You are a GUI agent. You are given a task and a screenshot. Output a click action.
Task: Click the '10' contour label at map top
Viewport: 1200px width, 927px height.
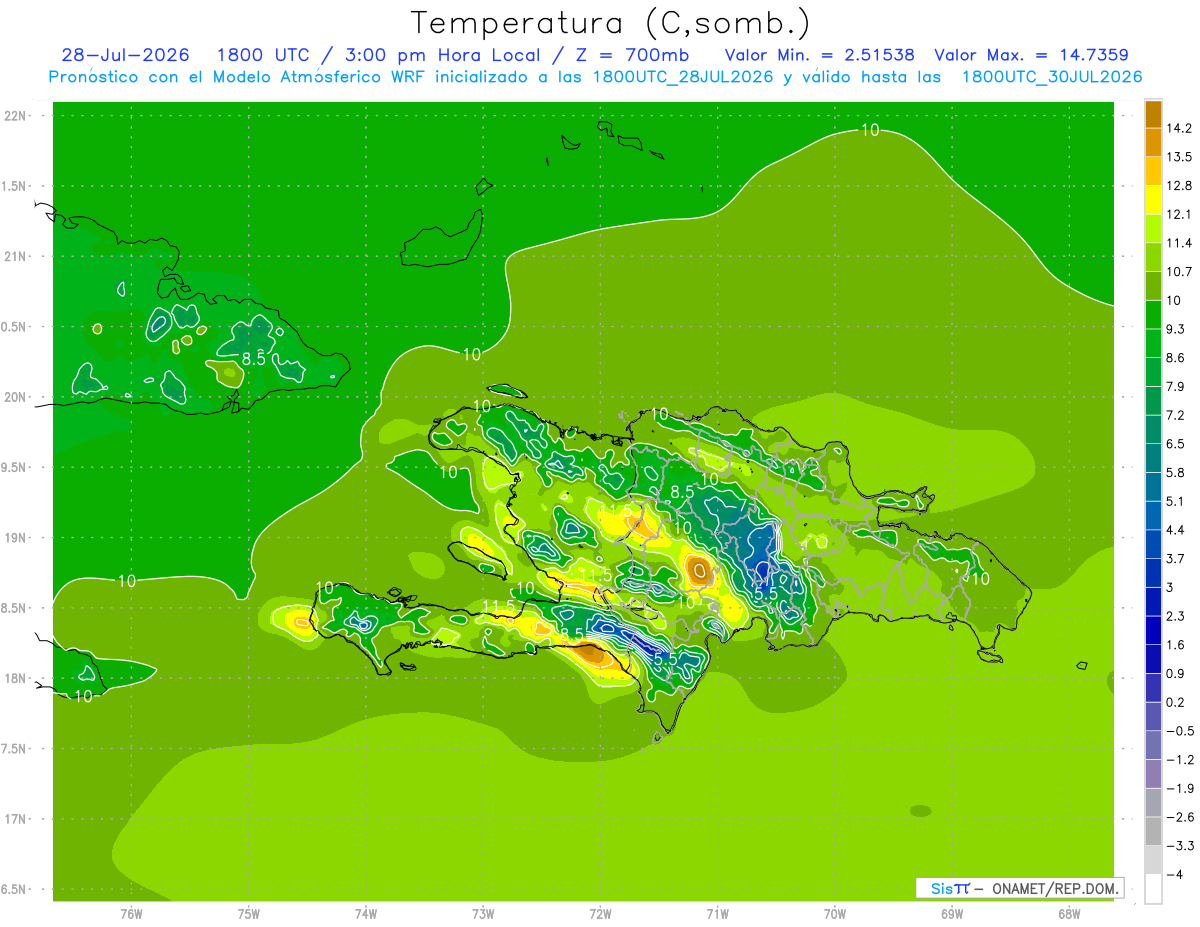(x=870, y=129)
